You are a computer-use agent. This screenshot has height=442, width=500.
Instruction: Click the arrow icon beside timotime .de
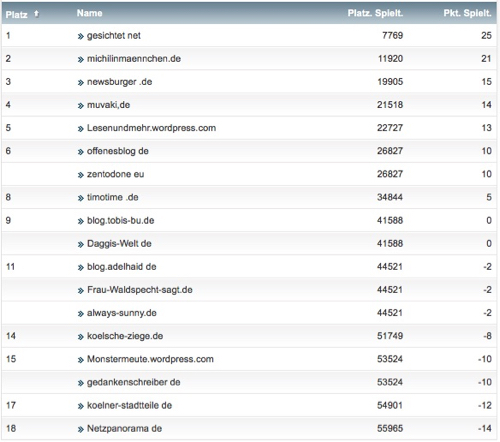click(x=80, y=198)
